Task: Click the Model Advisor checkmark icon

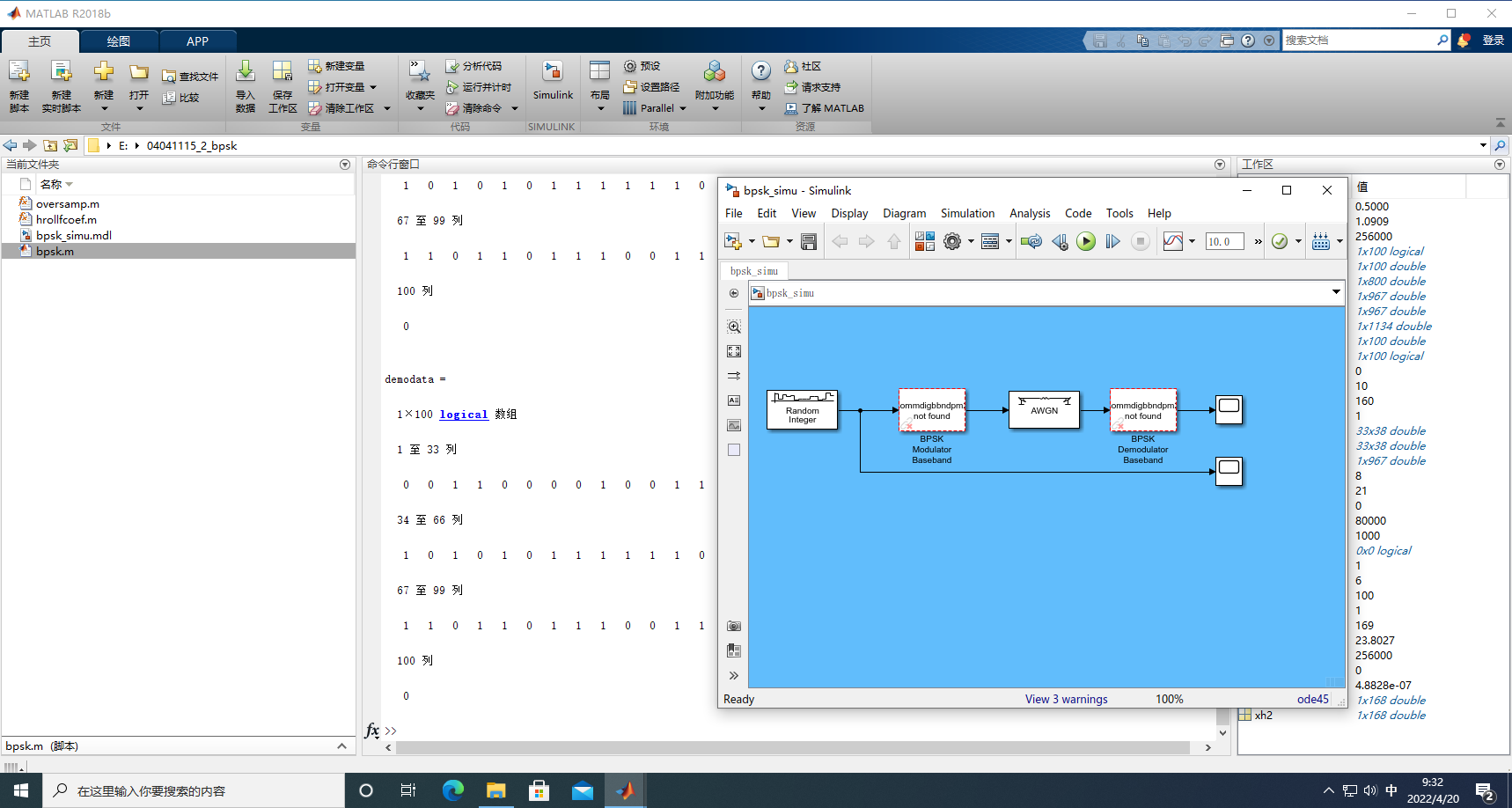Action: pyautogui.click(x=1280, y=241)
